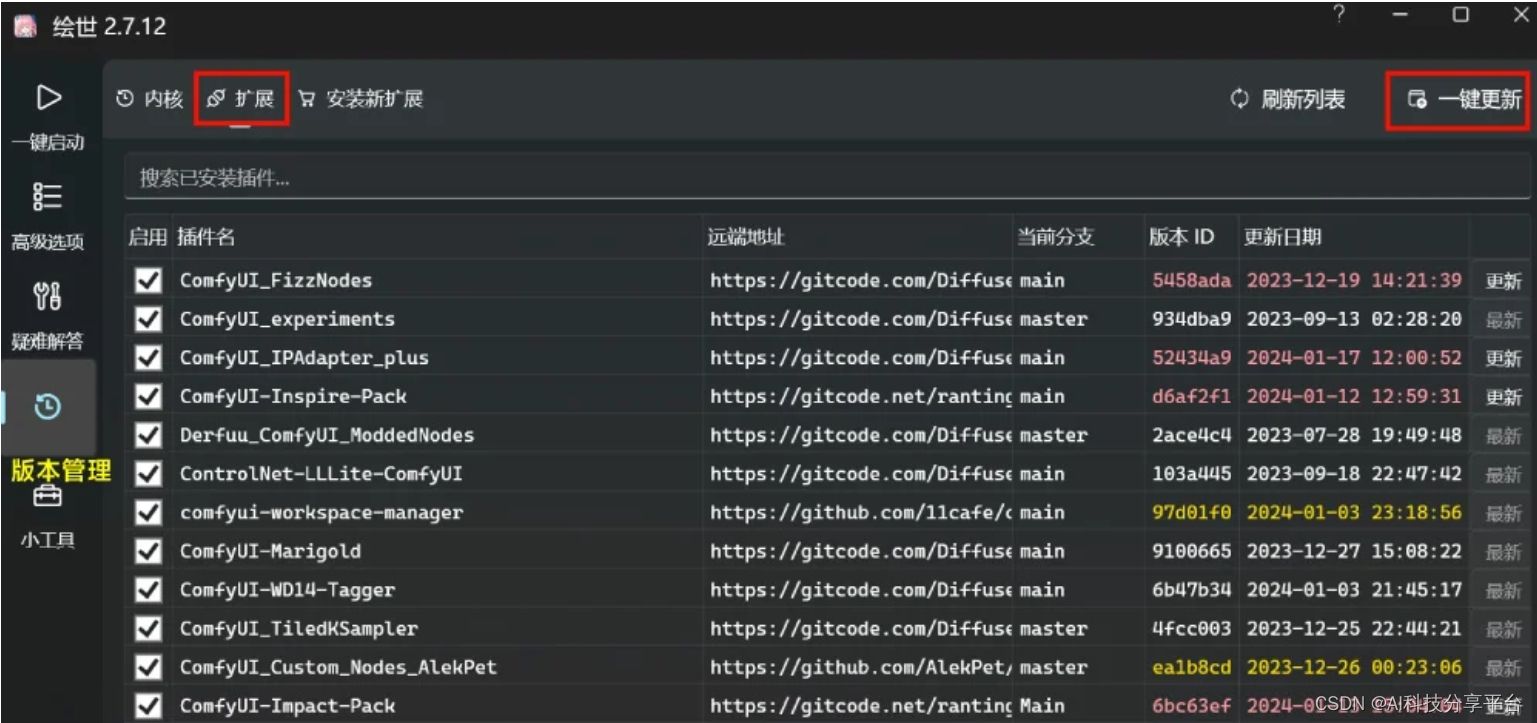Click 更新 button for ComfyUI_FizzNodes

[1502, 281]
